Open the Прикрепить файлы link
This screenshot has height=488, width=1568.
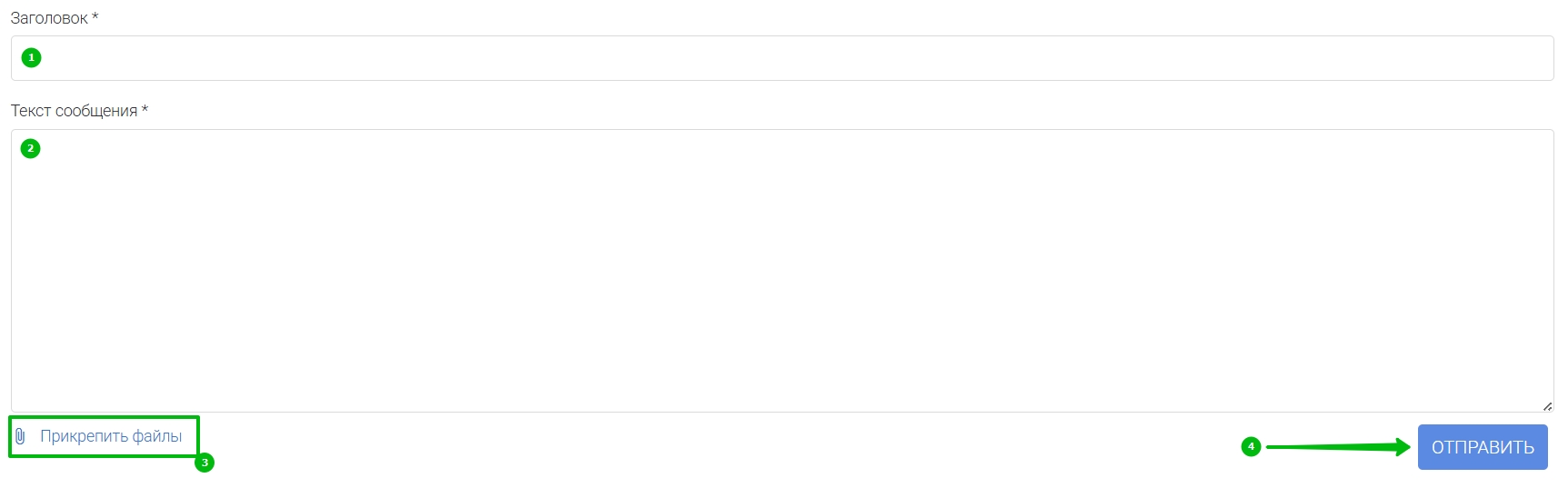click(x=111, y=436)
